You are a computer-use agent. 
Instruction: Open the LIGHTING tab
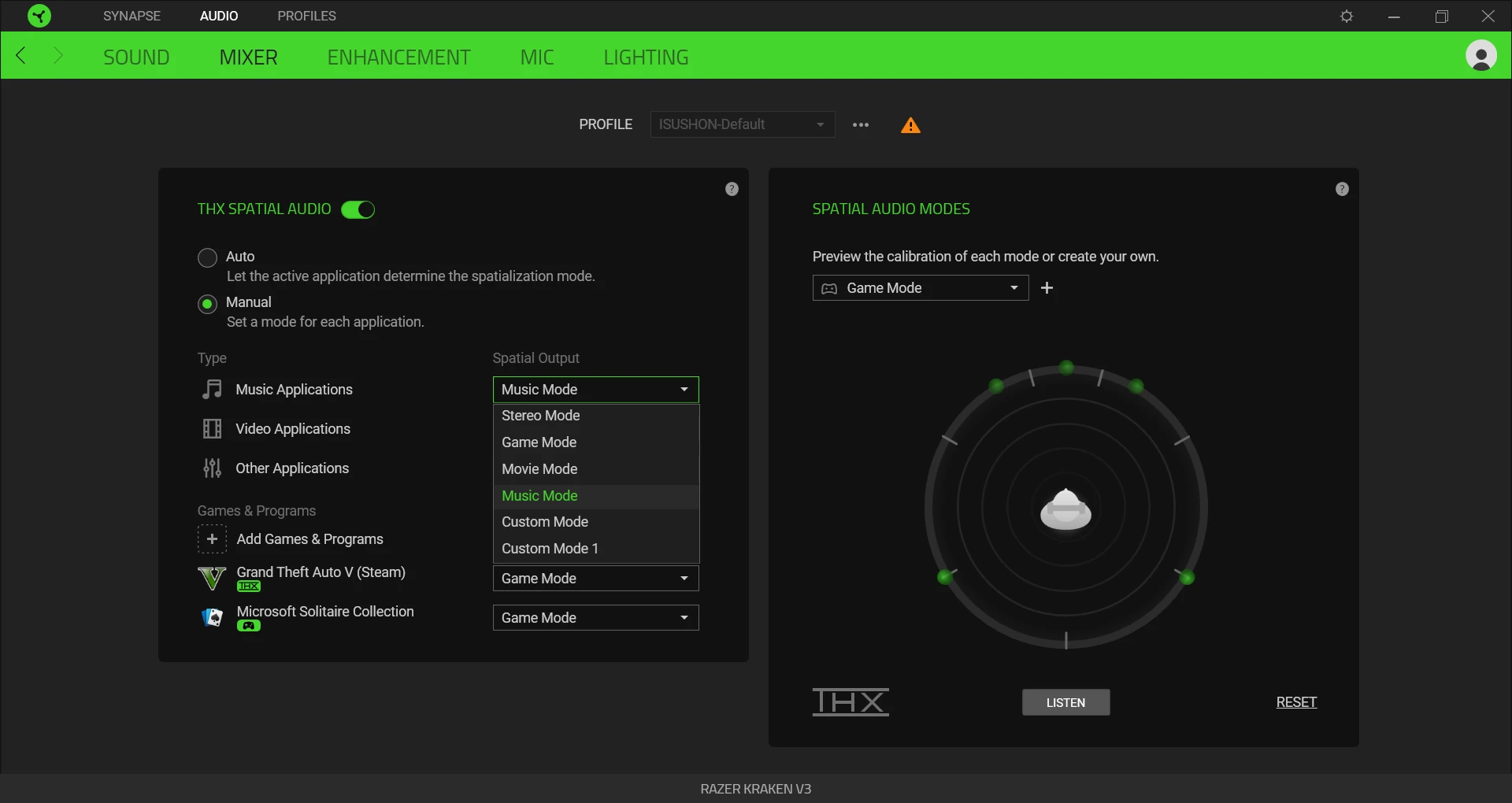click(x=646, y=57)
